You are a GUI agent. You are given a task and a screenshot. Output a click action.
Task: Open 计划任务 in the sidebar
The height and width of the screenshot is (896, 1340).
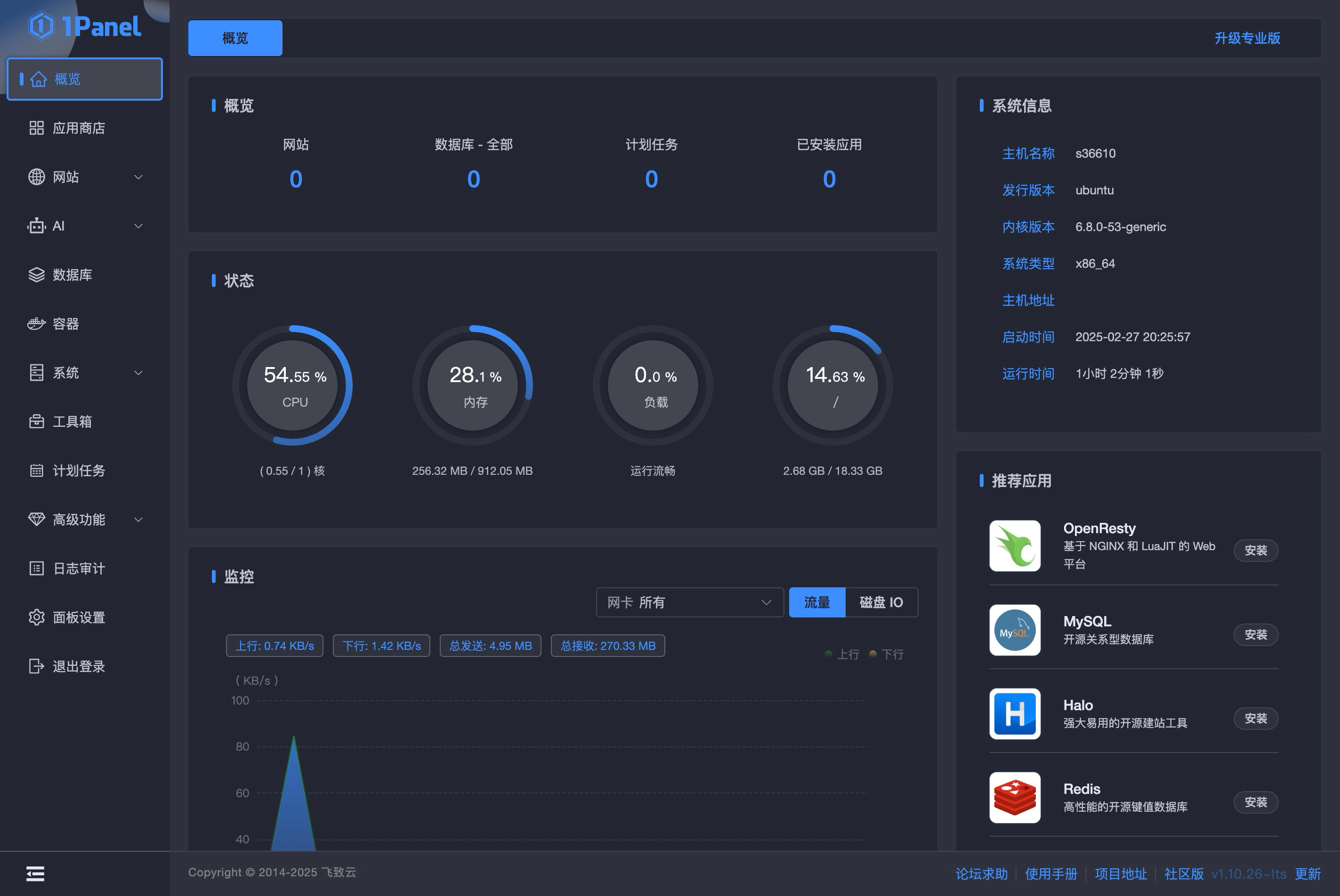coord(79,471)
